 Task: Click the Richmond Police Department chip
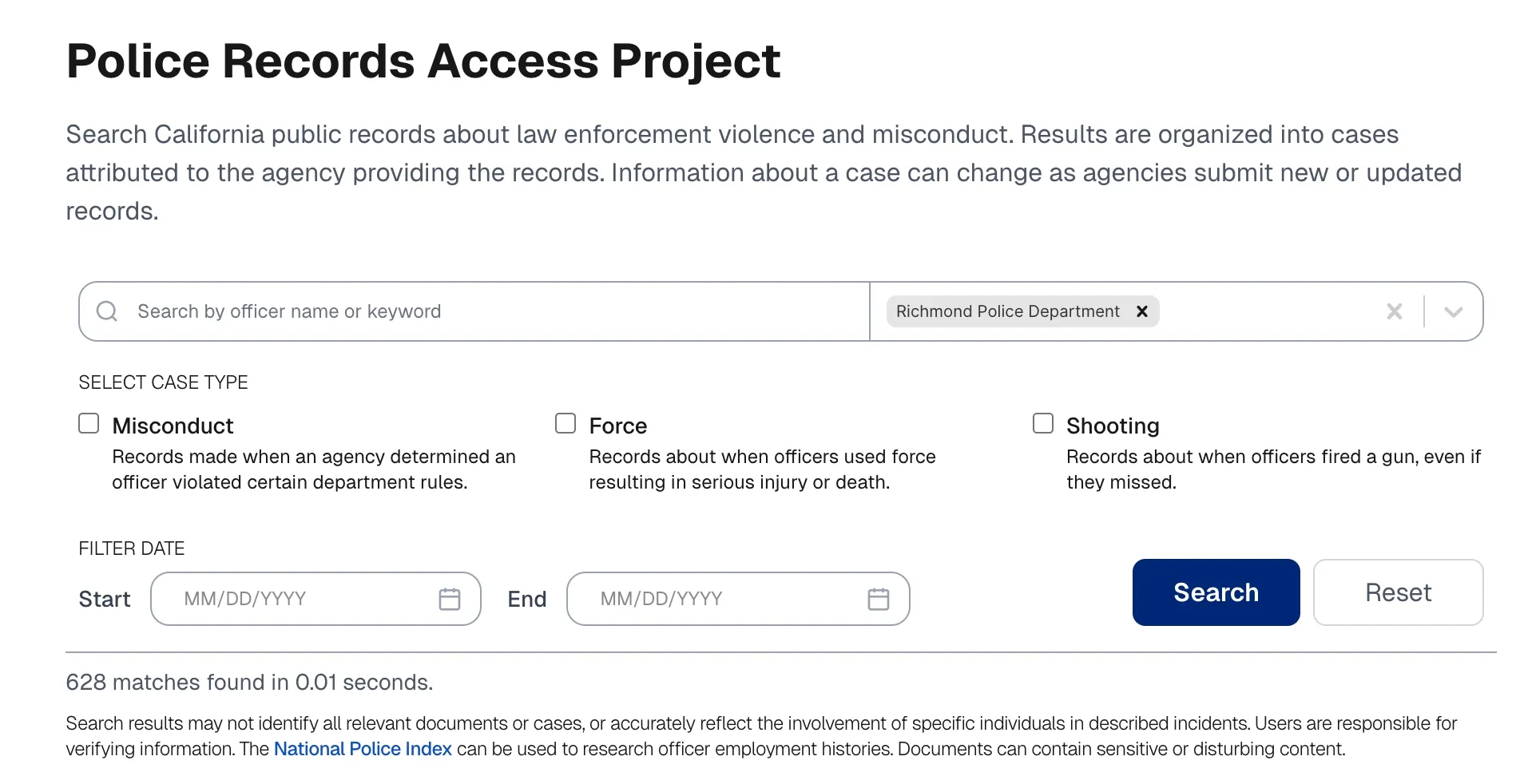[x=1008, y=311]
